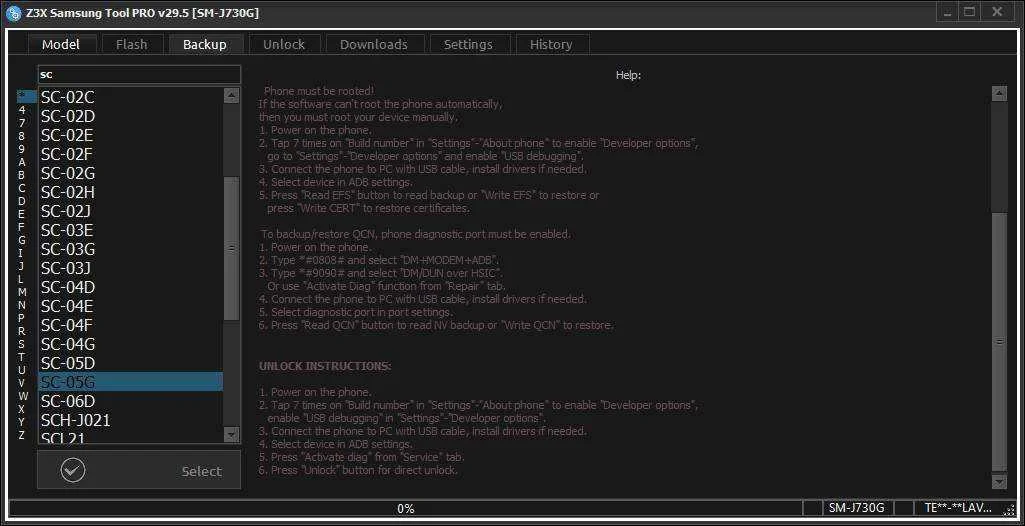
Task: Filter models by index letter A
Action: click(x=22, y=162)
